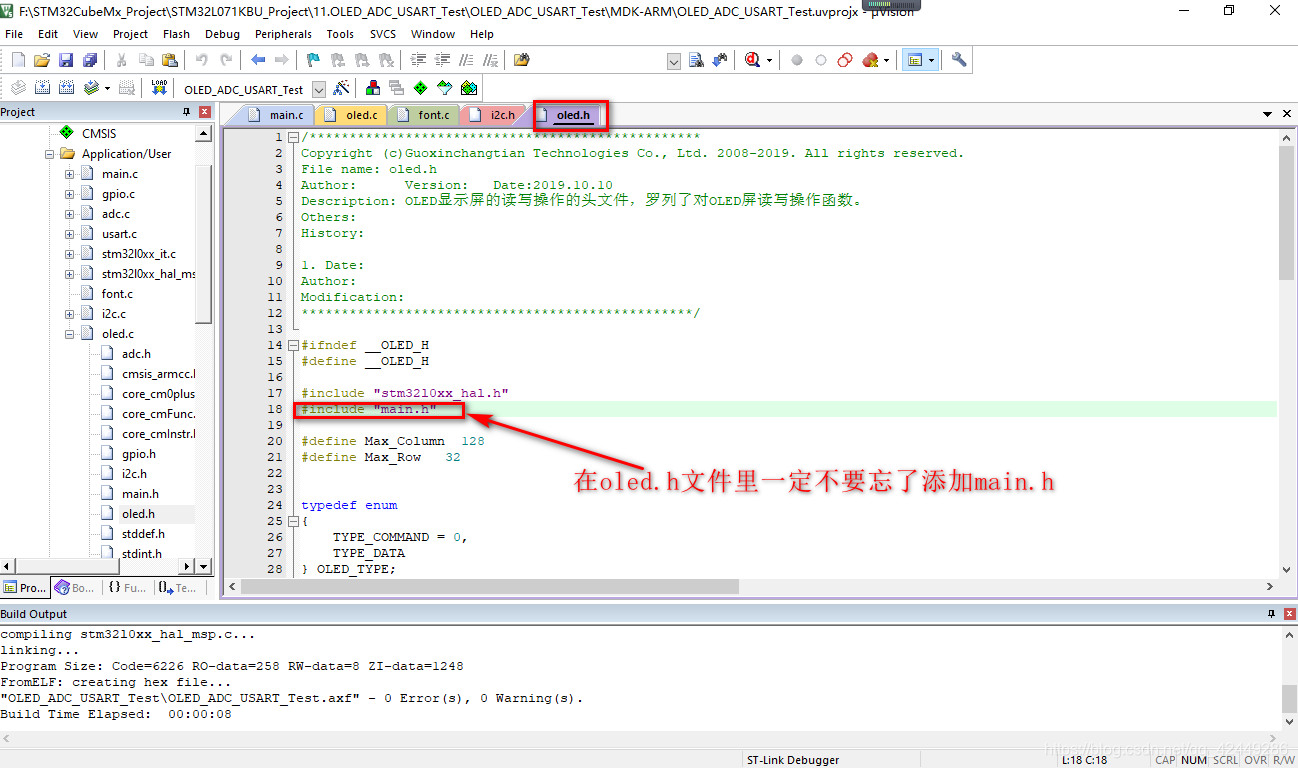Screen dimensions: 1298x768
Task: Open Manage Run-Time Environment green diamond icon
Action: click(421, 88)
